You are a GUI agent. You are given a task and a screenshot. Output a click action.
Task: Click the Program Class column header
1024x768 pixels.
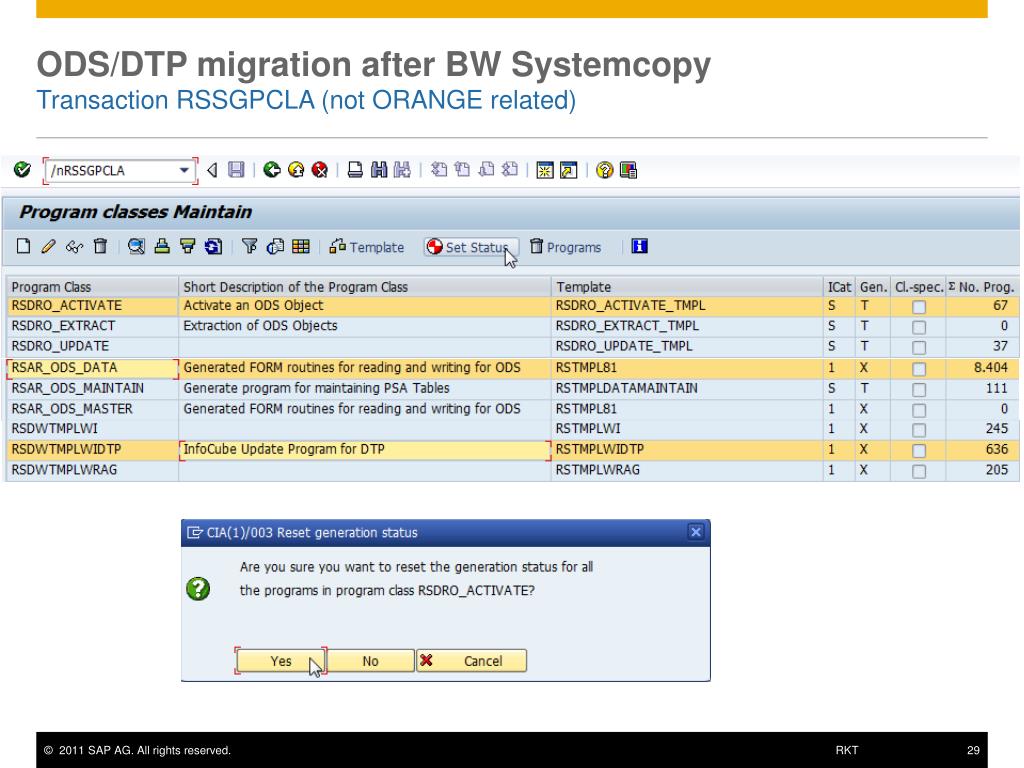pos(92,287)
